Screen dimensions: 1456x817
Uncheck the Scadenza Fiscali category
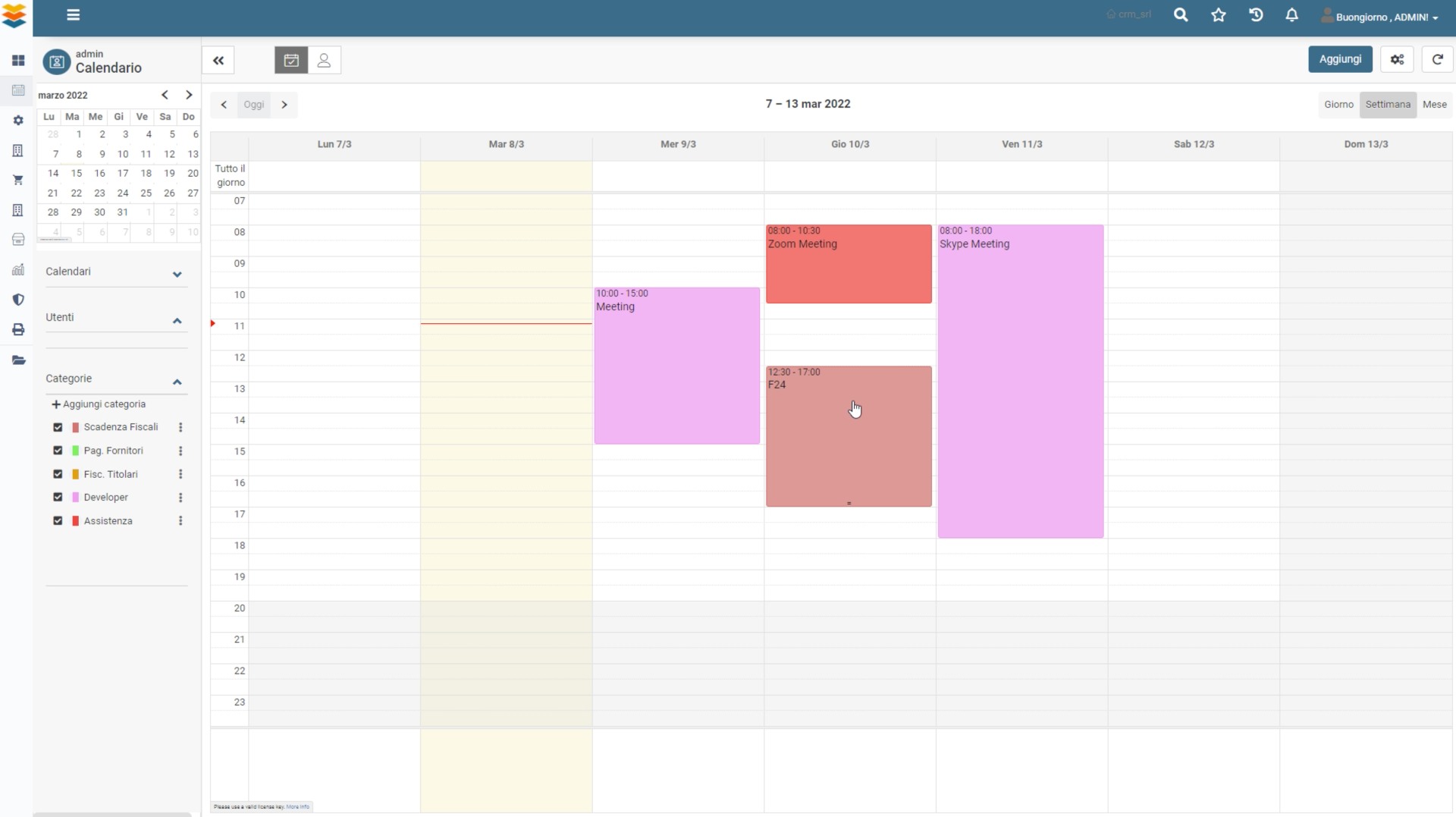(x=58, y=427)
